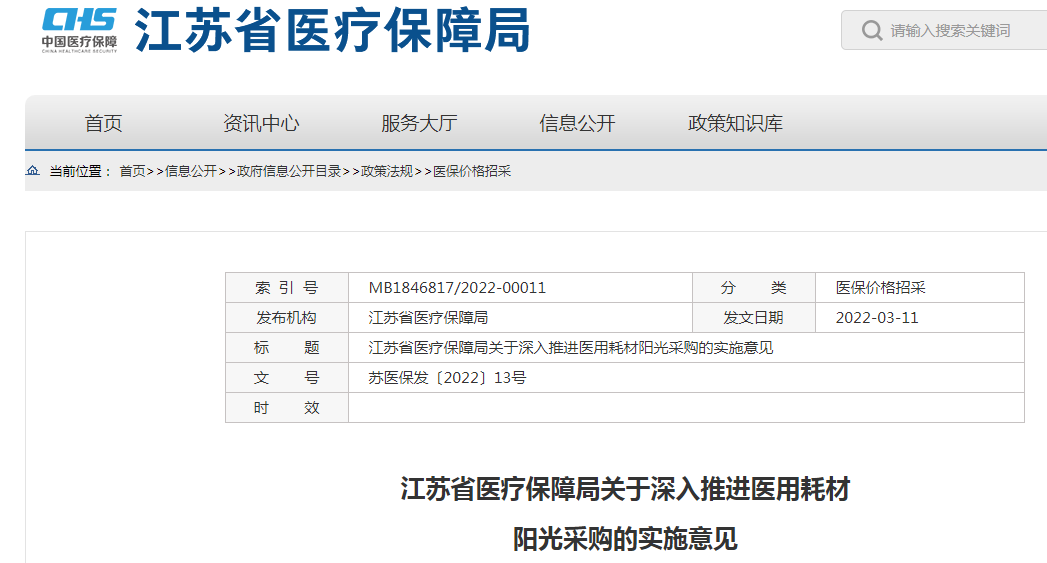Click document number 苏医保发〔2022〕13号

coord(447,378)
